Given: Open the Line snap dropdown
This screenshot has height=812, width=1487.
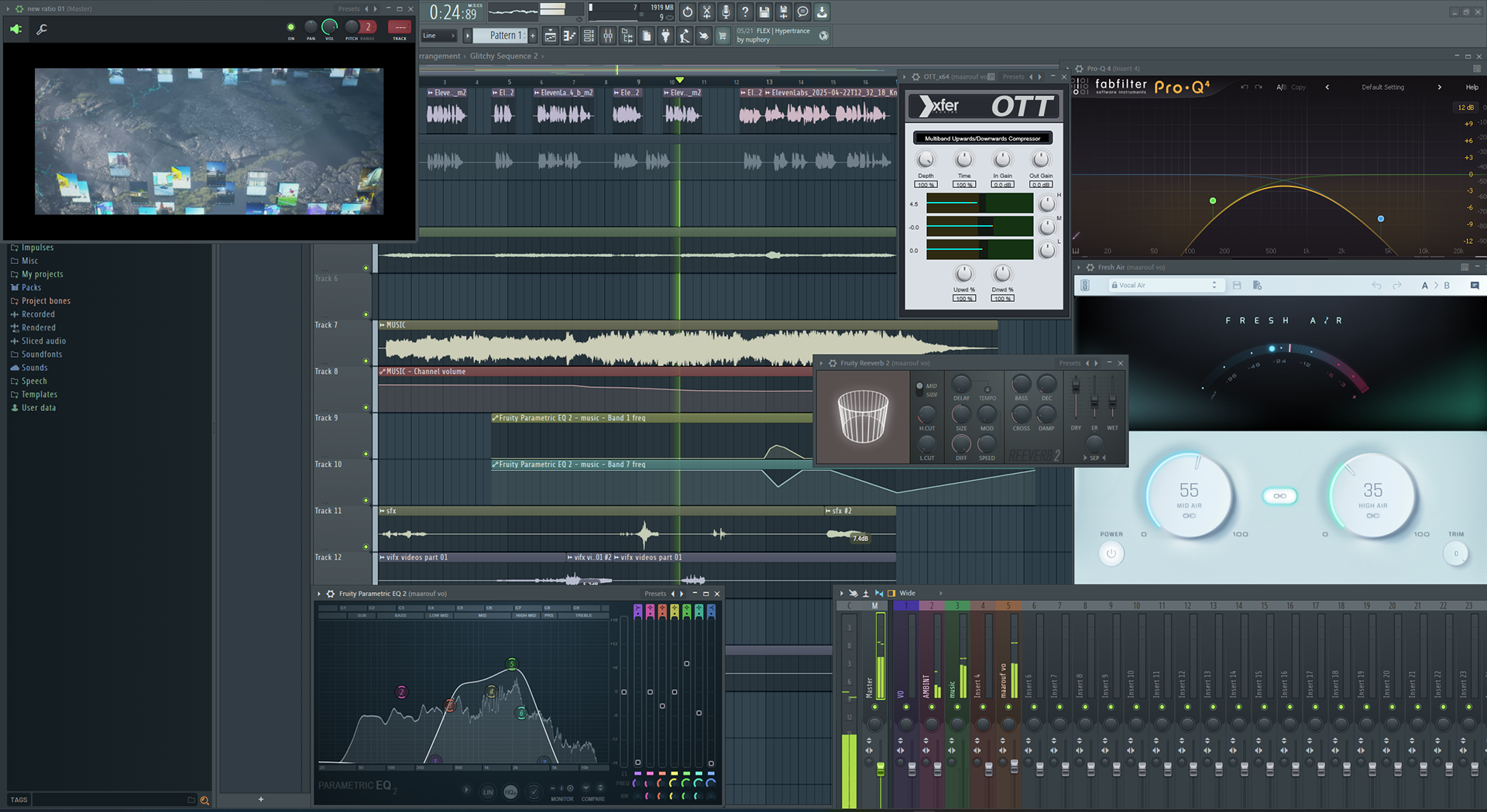Looking at the screenshot, I should tap(438, 36).
